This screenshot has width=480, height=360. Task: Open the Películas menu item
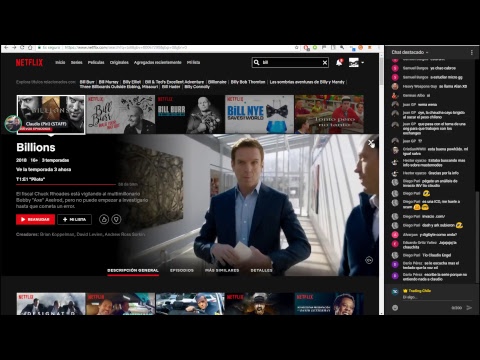click(96, 62)
